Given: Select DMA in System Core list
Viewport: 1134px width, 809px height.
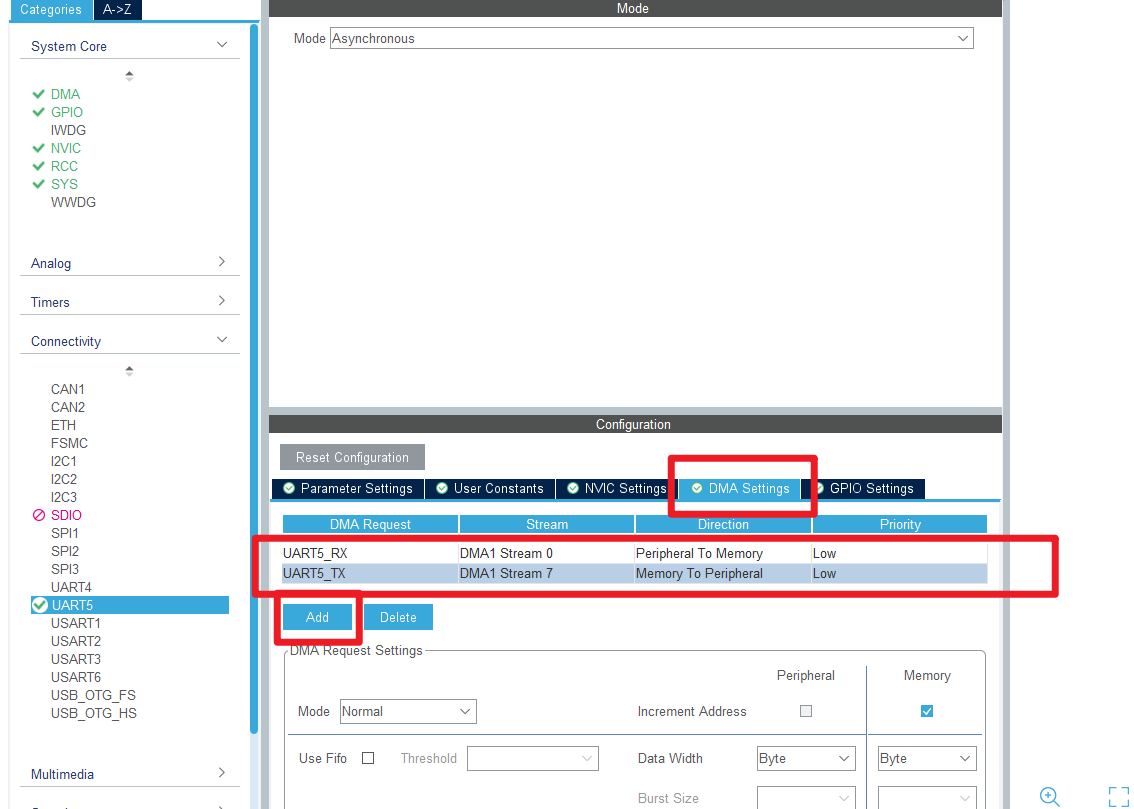Looking at the screenshot, I should [65, 94].
